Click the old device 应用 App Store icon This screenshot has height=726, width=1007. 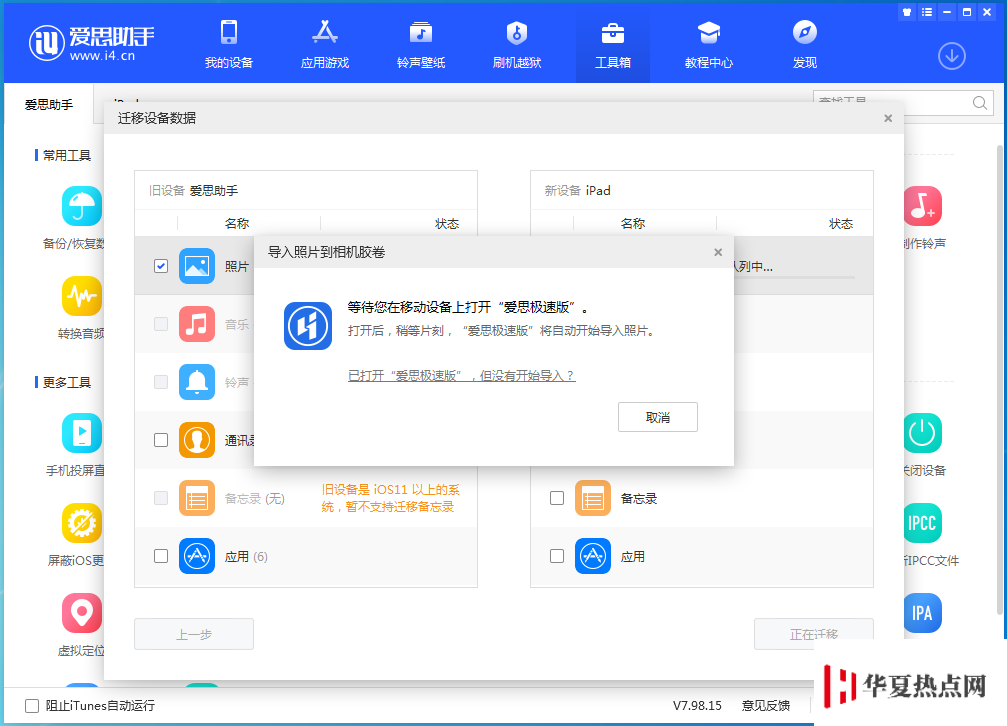(x=197, y=556)
